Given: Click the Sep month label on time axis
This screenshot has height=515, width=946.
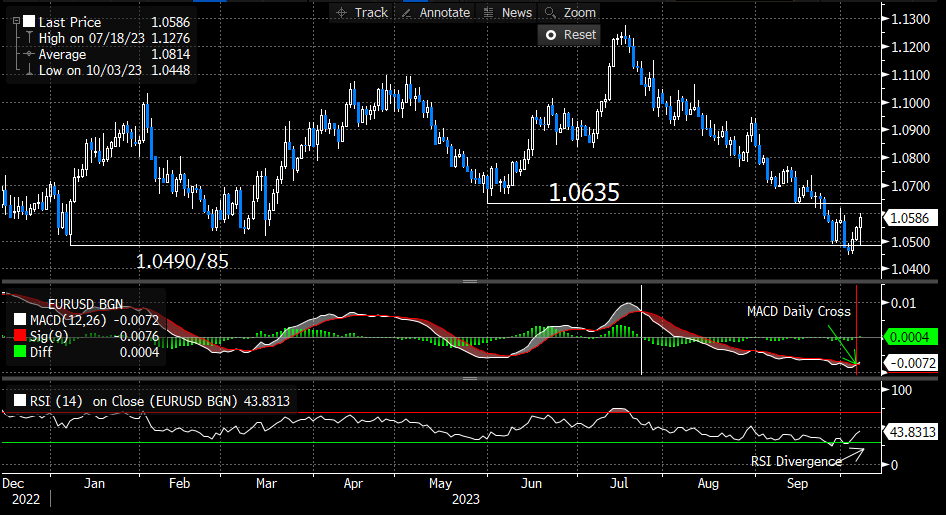Looking at the screenshot, I should pyautogui.click(x=797, y=484).
